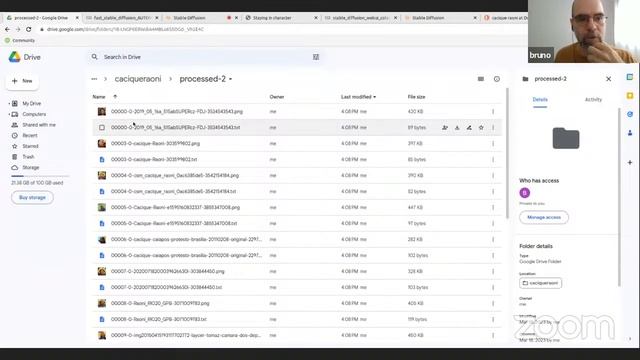The height and width of the screenshot is (360, 640).
Task: Click the Owner column header
Action: (277, 97)
